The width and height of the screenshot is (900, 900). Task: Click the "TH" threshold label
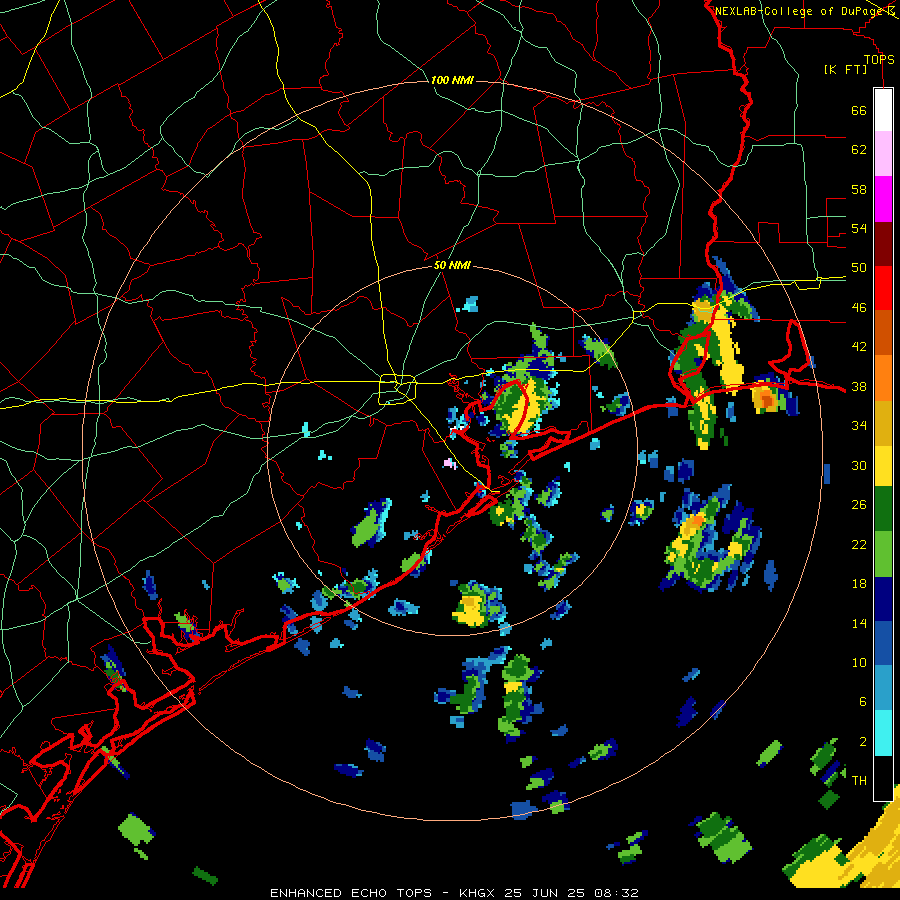click(x=859, y=781)
